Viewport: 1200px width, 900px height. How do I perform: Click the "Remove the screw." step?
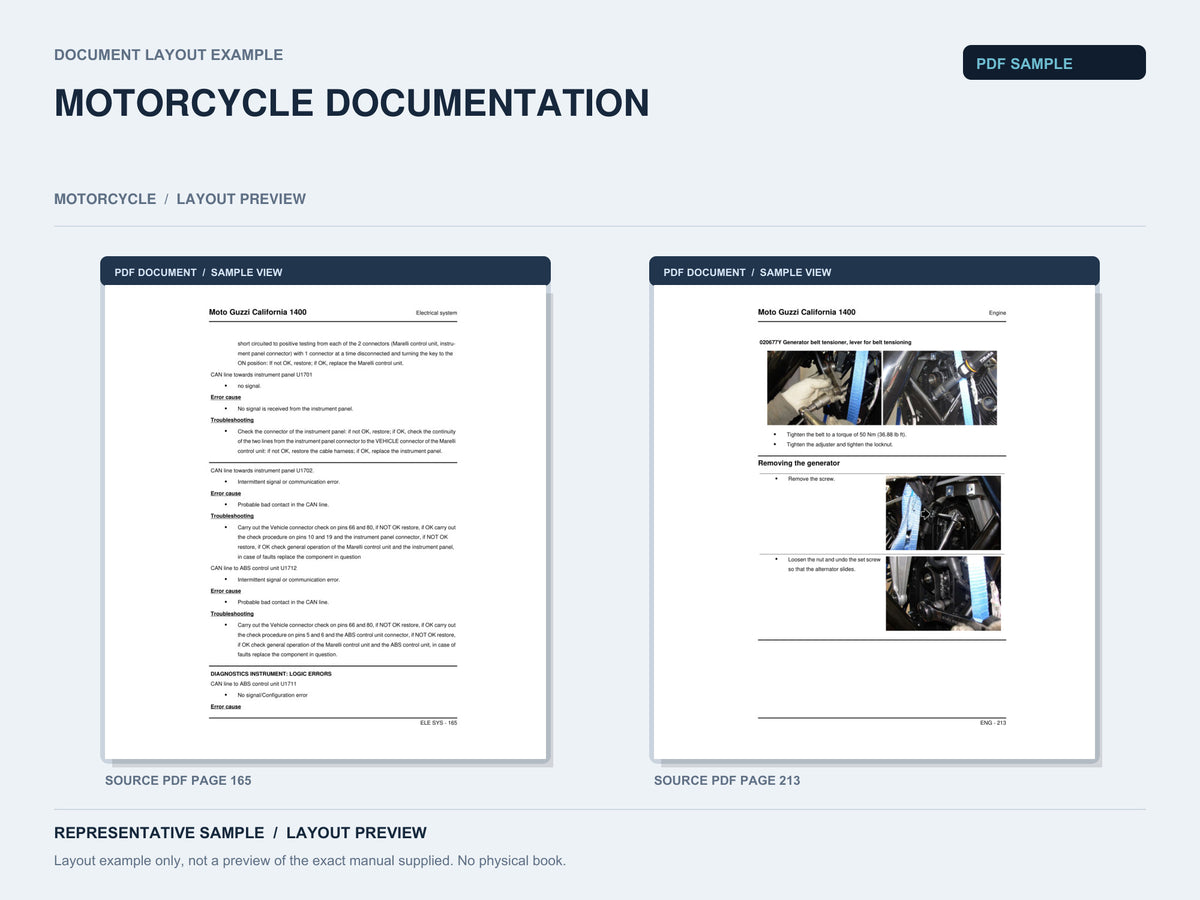[811, 479]
